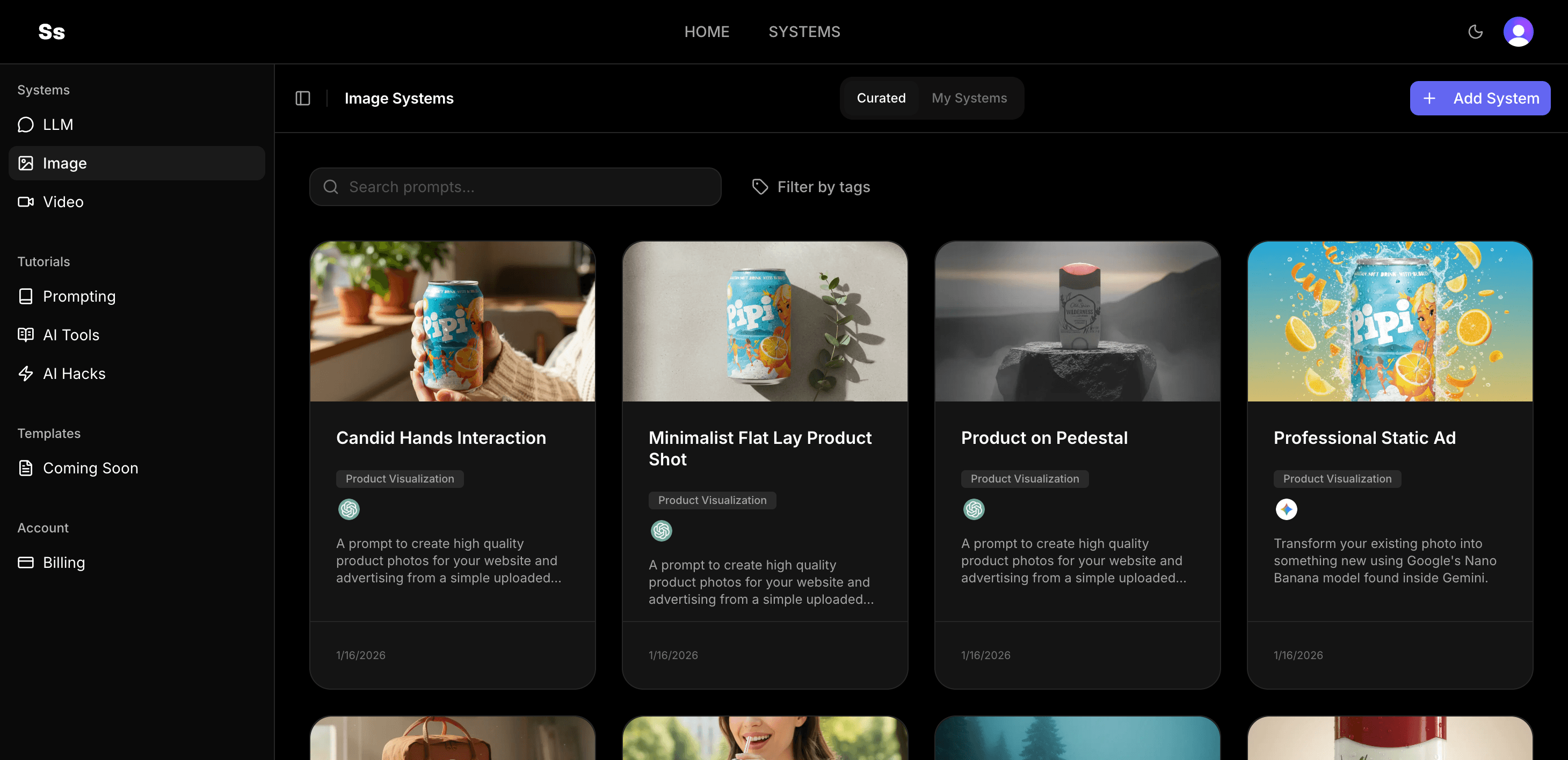Click the Ss logo
The height and width of the screenshot is (760, 1568).
tap(52, 32)
